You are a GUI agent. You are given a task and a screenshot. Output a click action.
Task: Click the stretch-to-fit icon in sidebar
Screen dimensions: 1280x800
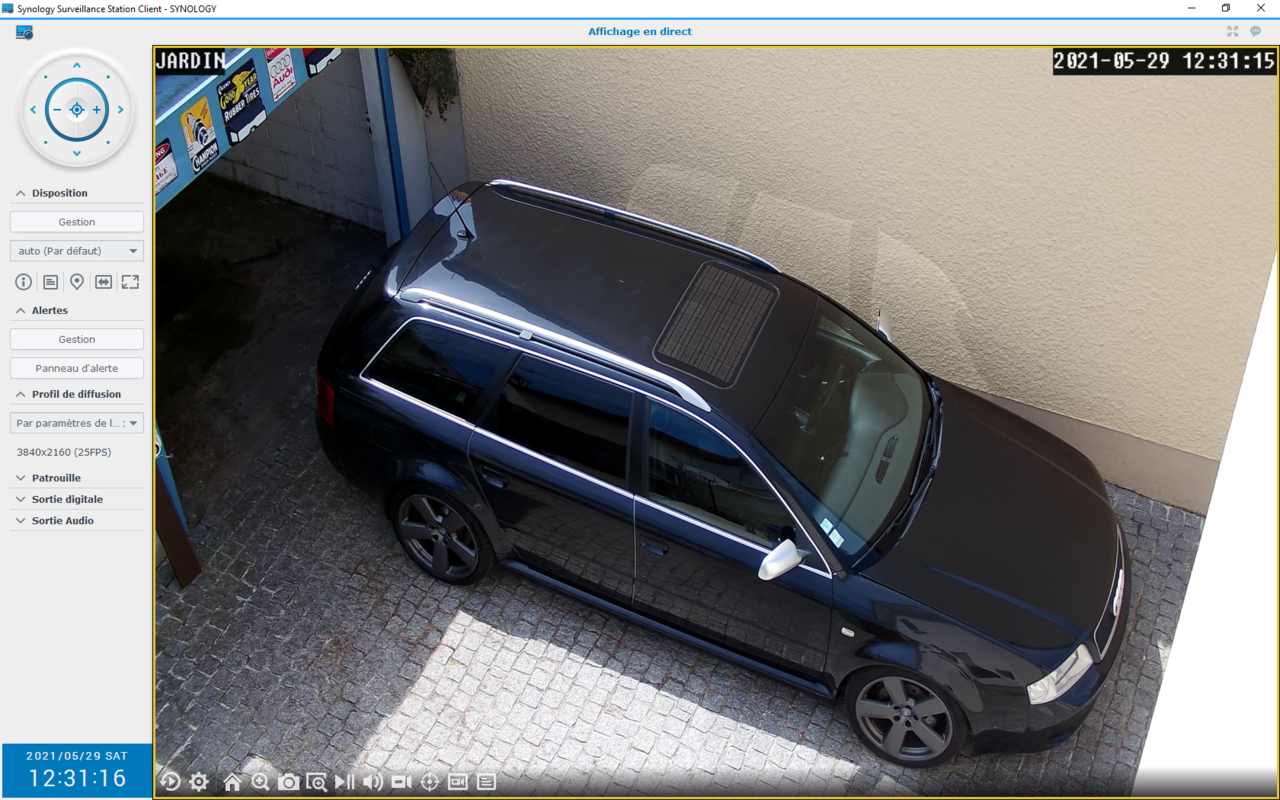tap(104, 282)
